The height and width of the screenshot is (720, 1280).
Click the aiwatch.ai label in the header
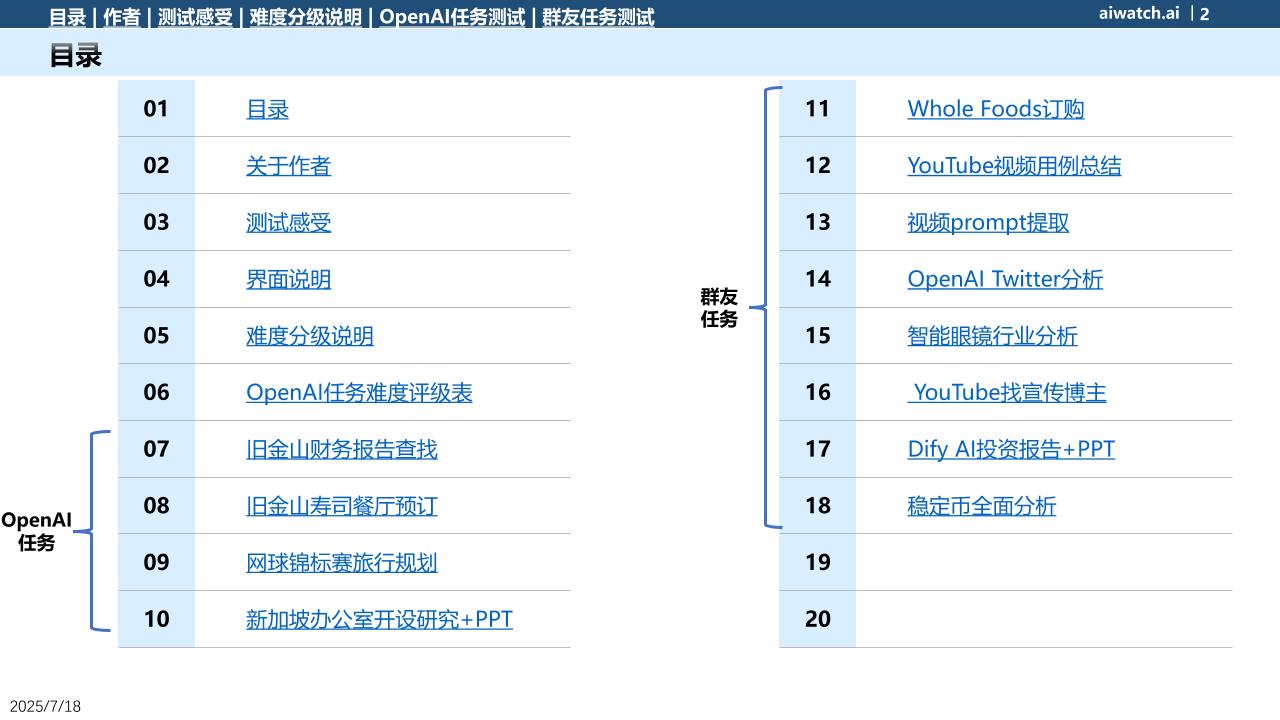tap(1138, 13)
